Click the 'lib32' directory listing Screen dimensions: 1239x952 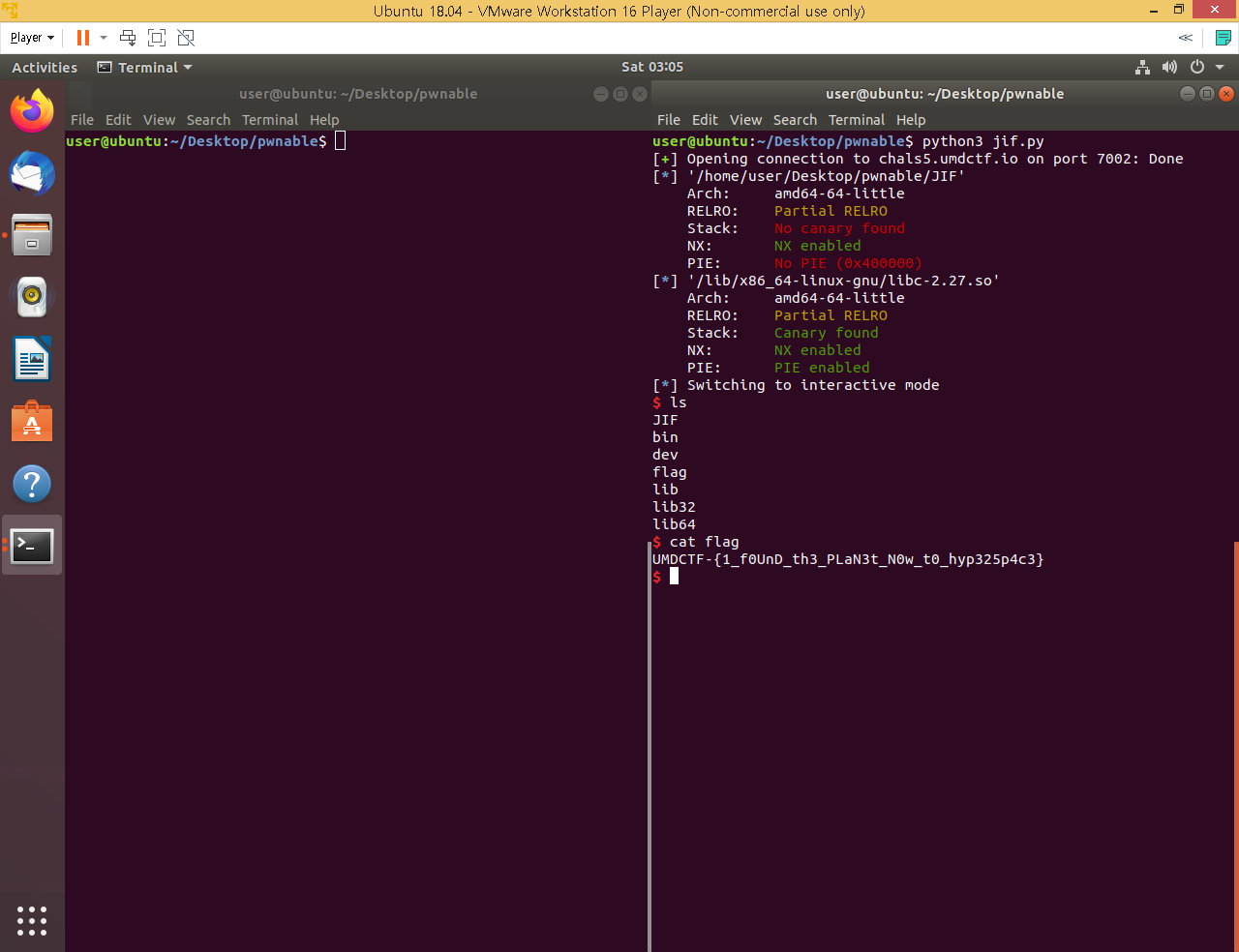(674, 507)
